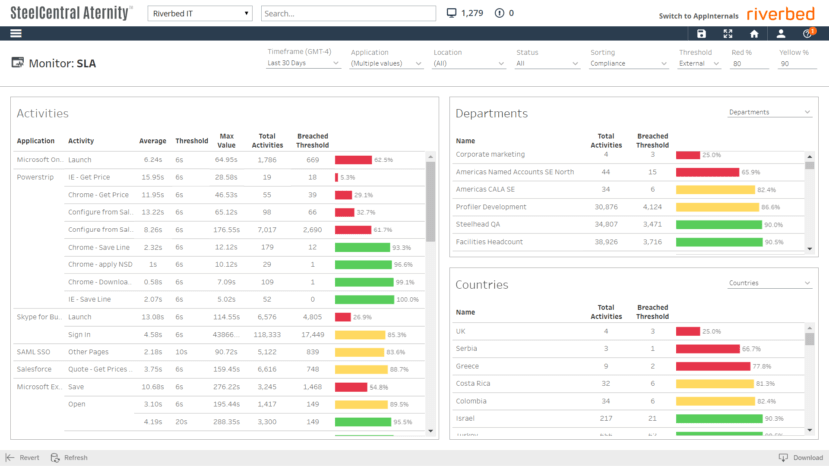Click the riverbed logo

pos(780,14)
